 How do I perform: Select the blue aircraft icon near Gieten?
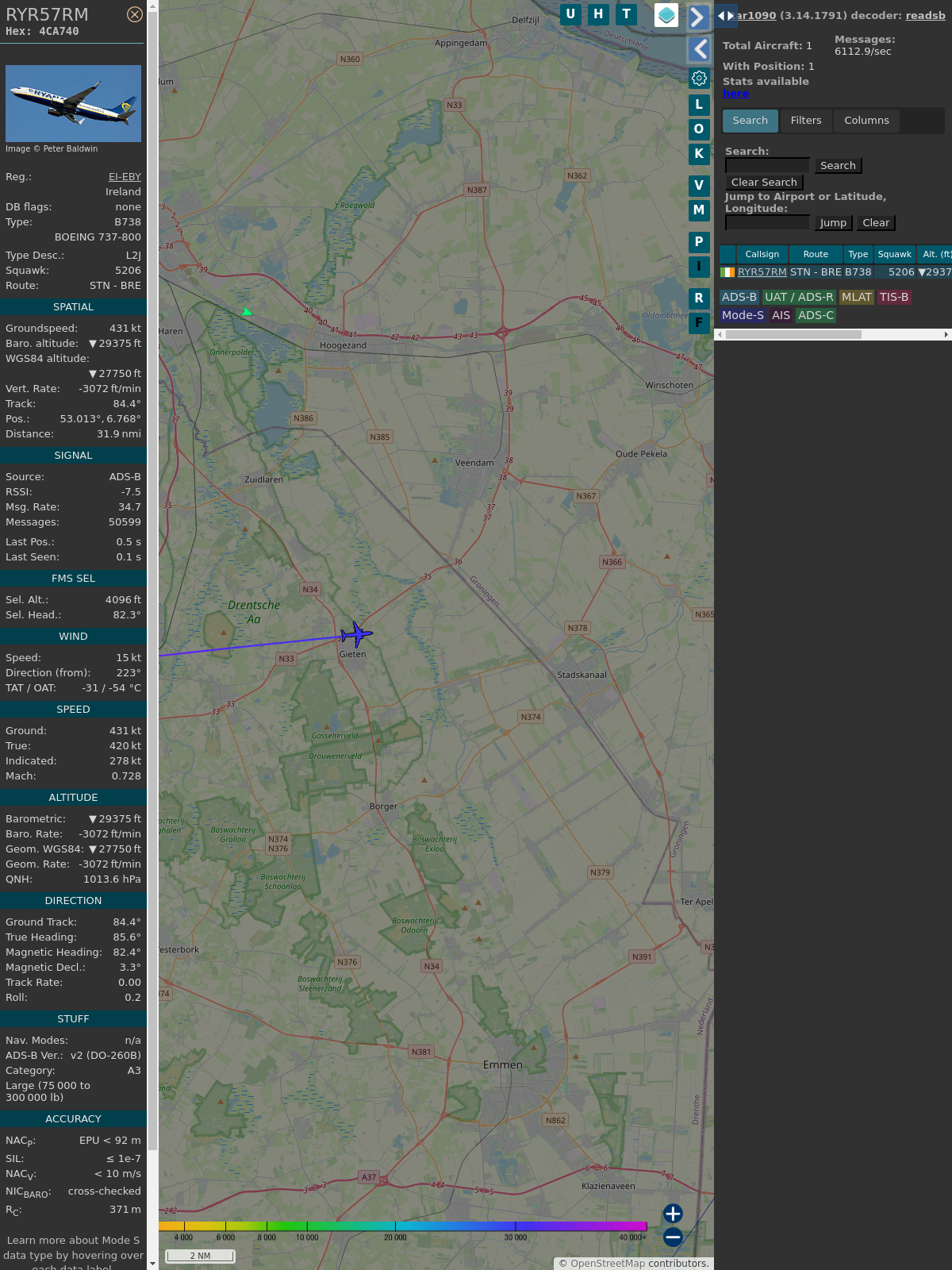click(356, 634)
